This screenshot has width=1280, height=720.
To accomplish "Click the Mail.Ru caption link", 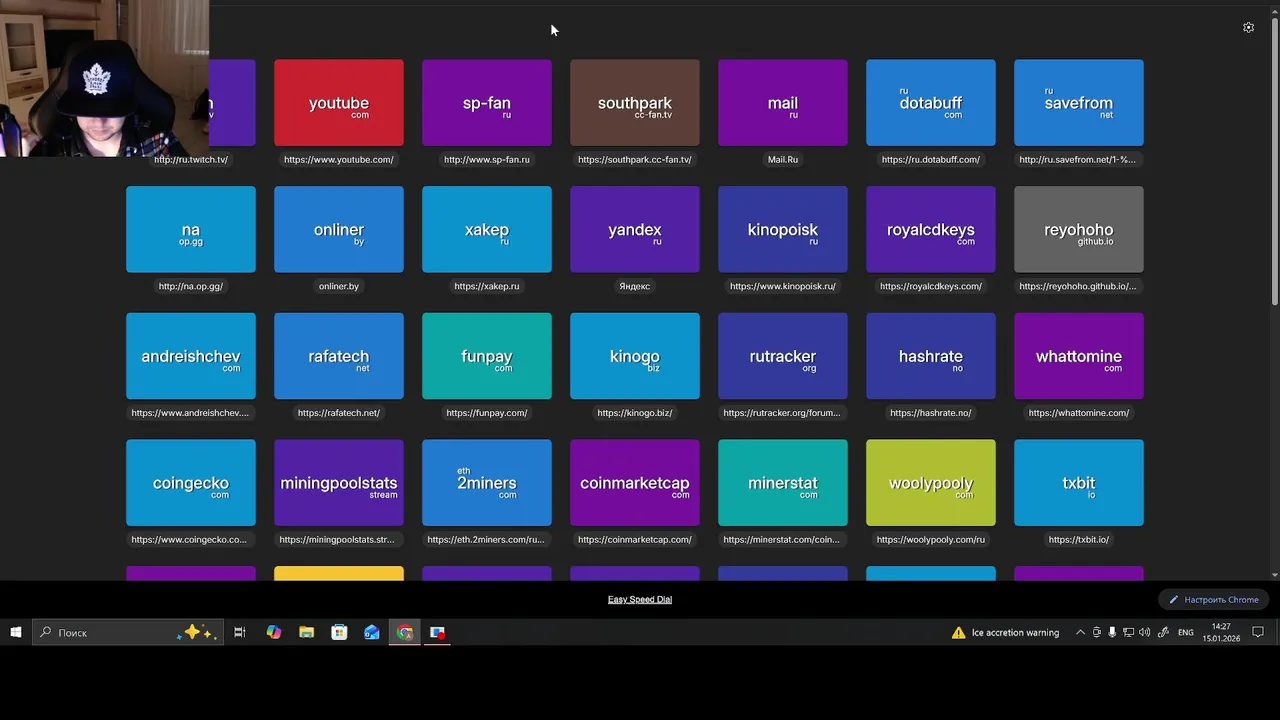I will pyautogui.click(x=783, y=159).
